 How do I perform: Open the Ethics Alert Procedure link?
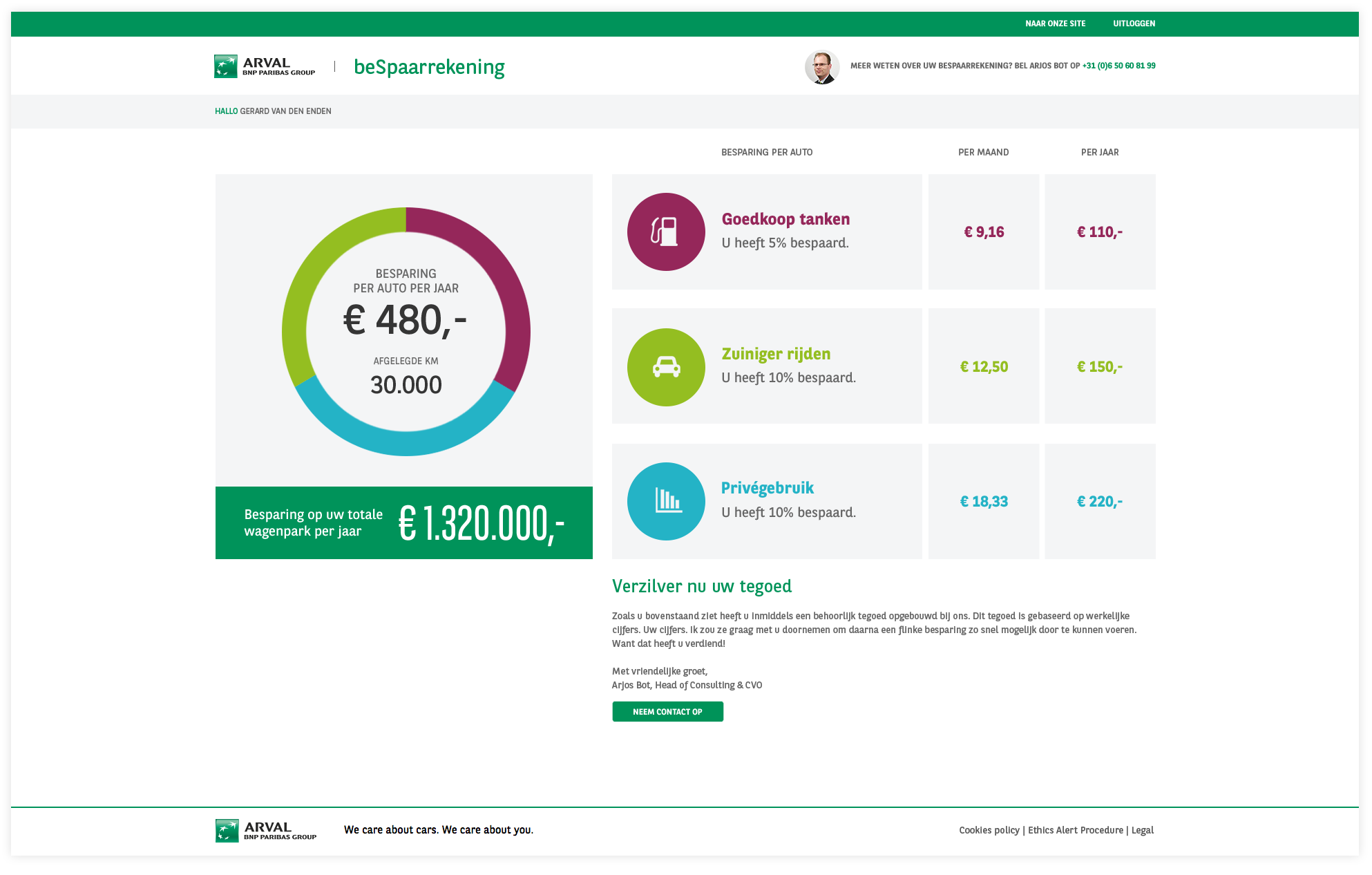point(1075,830)
